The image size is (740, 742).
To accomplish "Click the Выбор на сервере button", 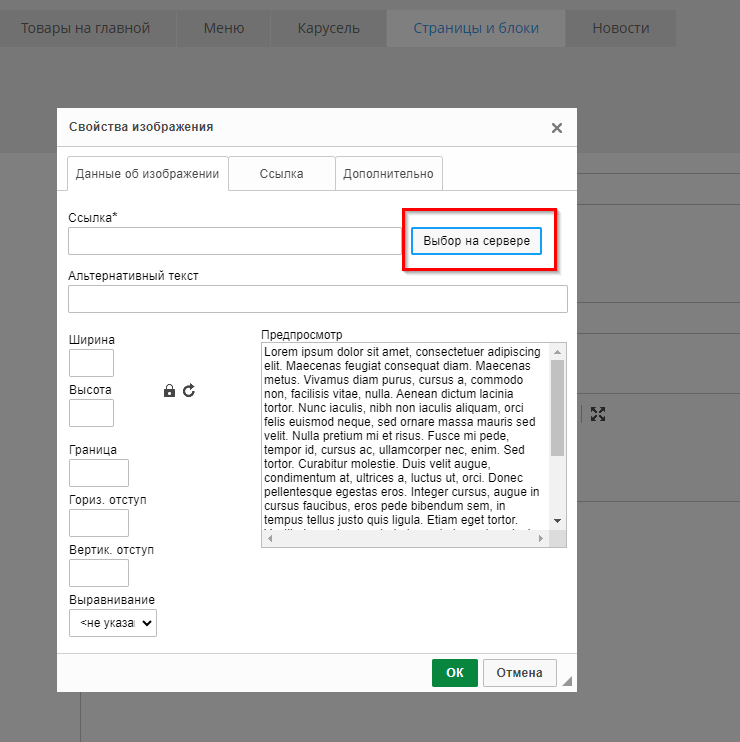I will click(476, 241).
